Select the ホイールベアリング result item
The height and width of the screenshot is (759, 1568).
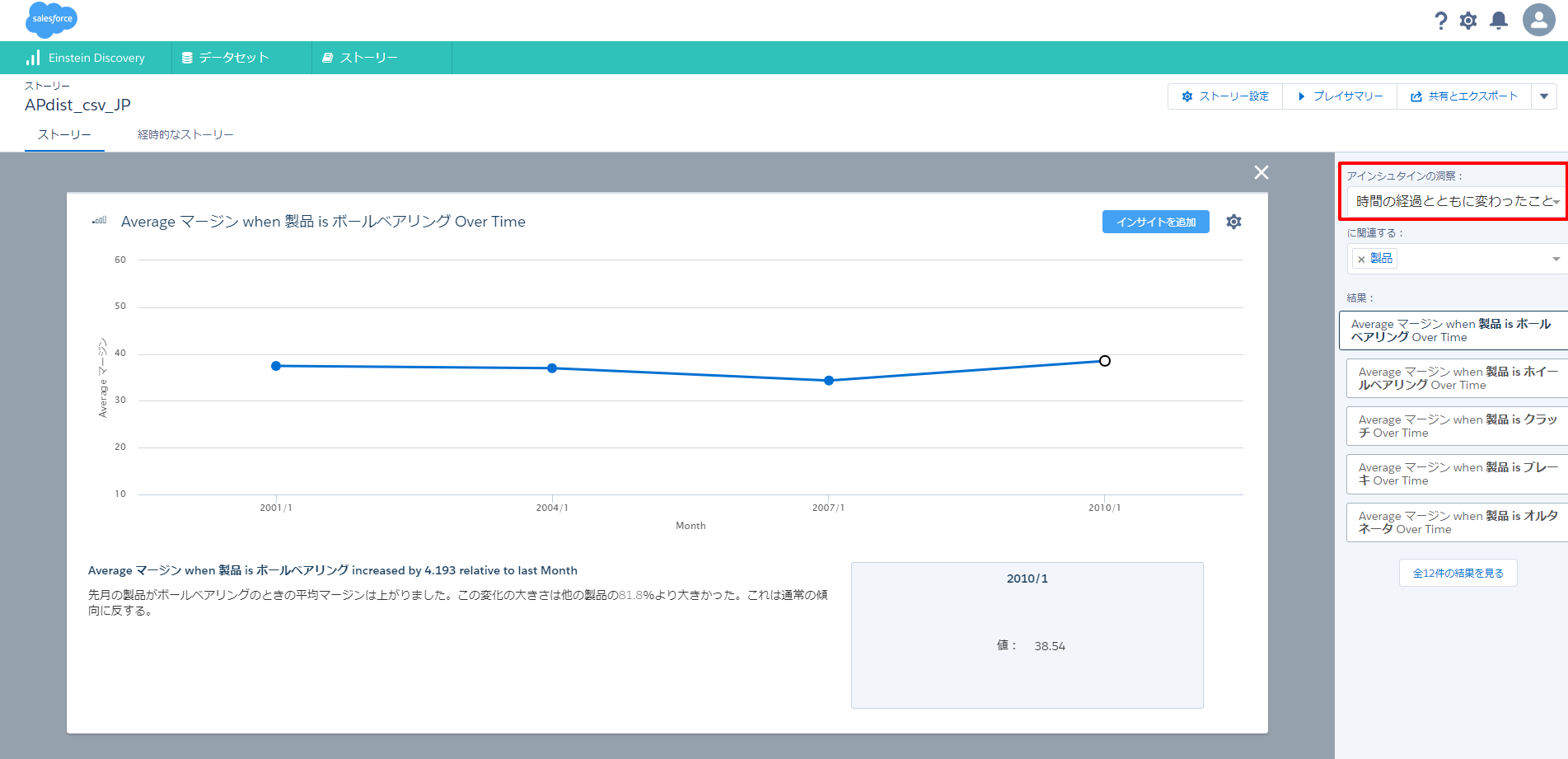click(x=1457, y=378)
